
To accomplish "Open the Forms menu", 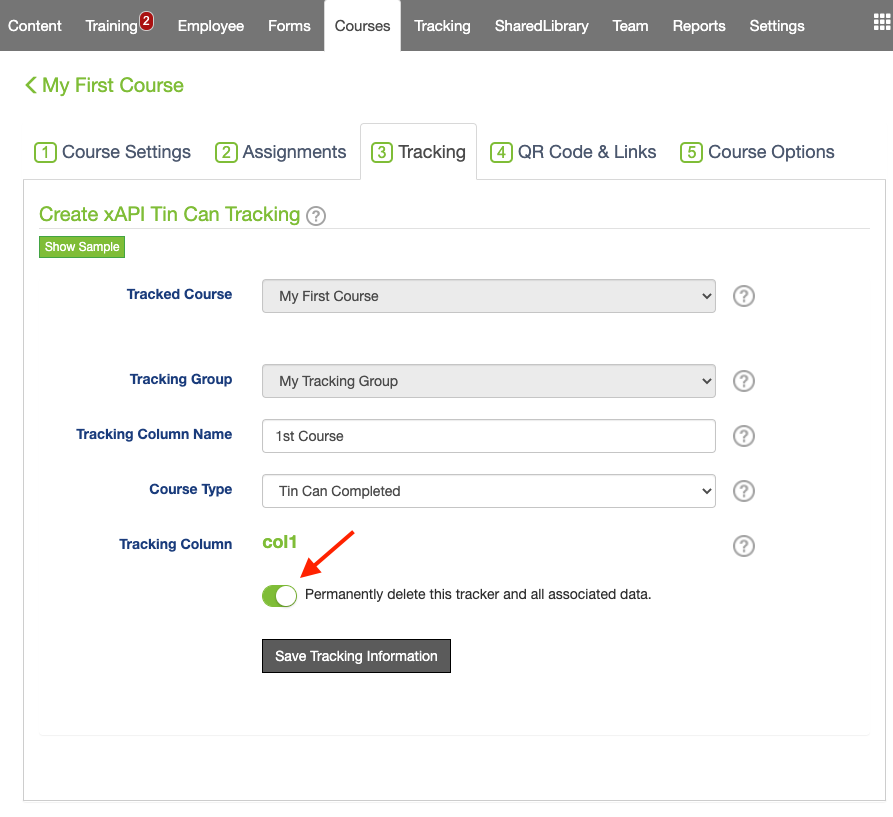I will click(x=289, y=26).
